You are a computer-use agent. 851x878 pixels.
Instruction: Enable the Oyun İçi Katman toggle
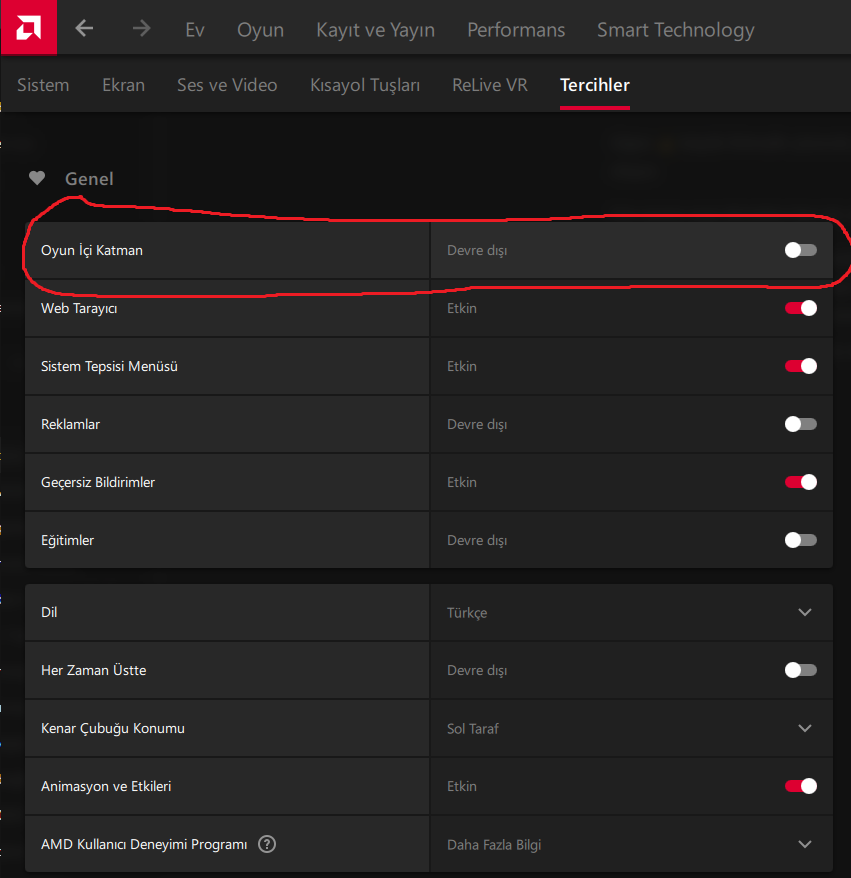point(801,250)
